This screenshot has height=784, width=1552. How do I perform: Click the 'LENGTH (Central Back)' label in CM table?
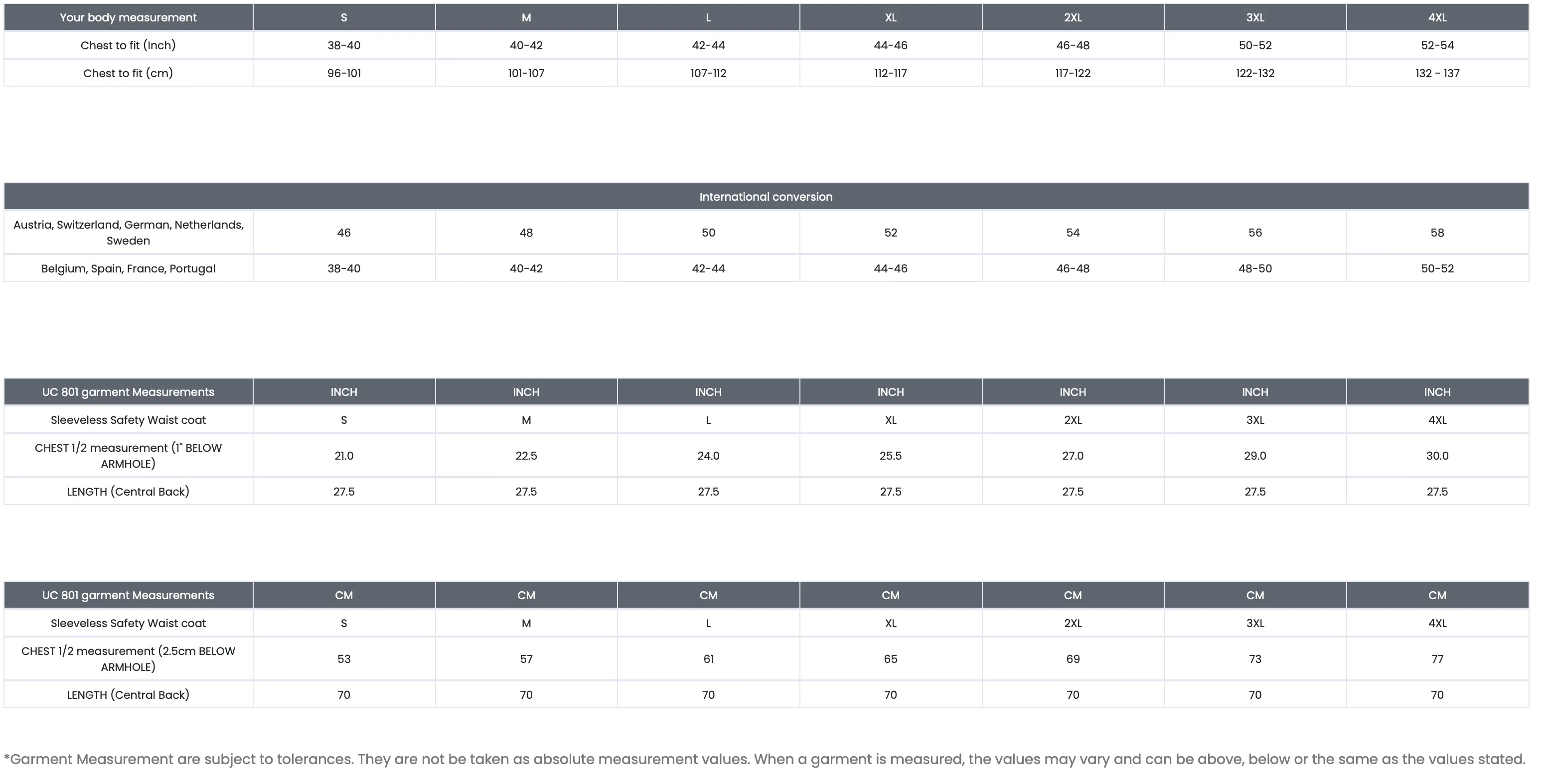[x=128, y=695]
